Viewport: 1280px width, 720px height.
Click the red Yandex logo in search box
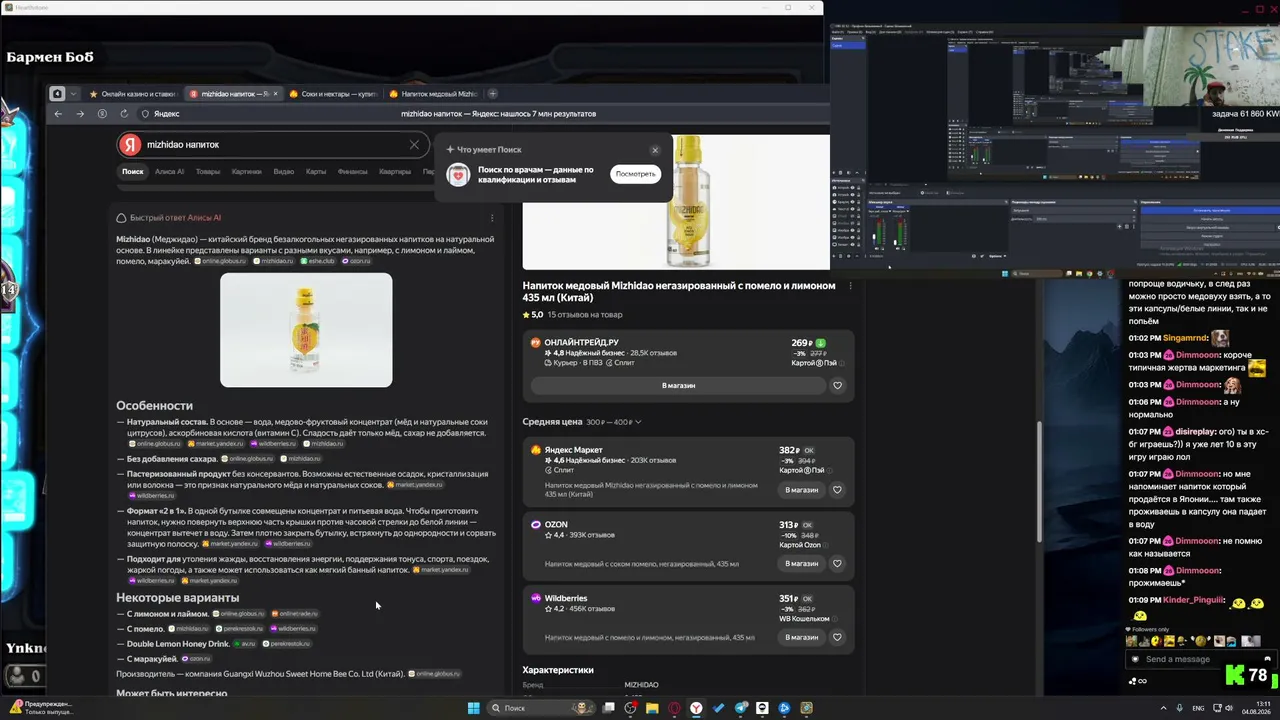(130, 145)
